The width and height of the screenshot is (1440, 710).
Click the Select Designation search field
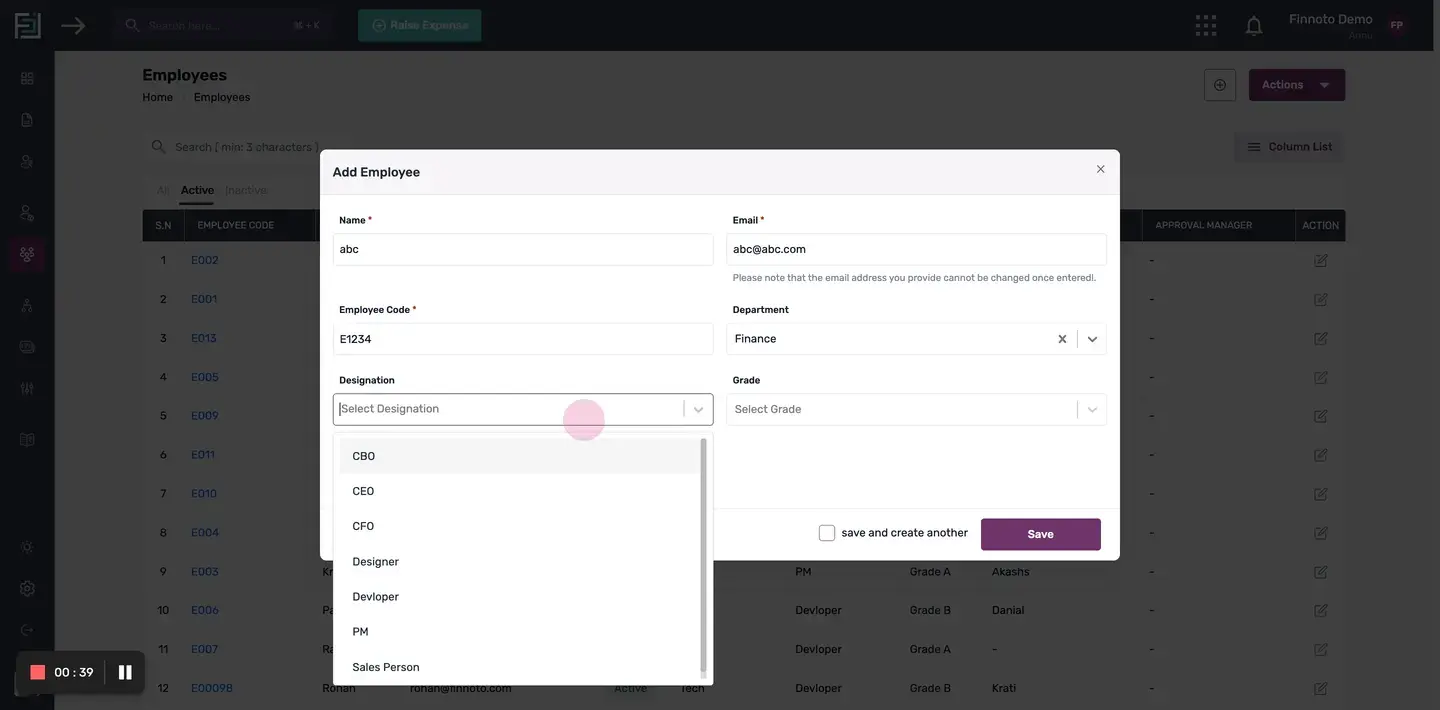509,409
